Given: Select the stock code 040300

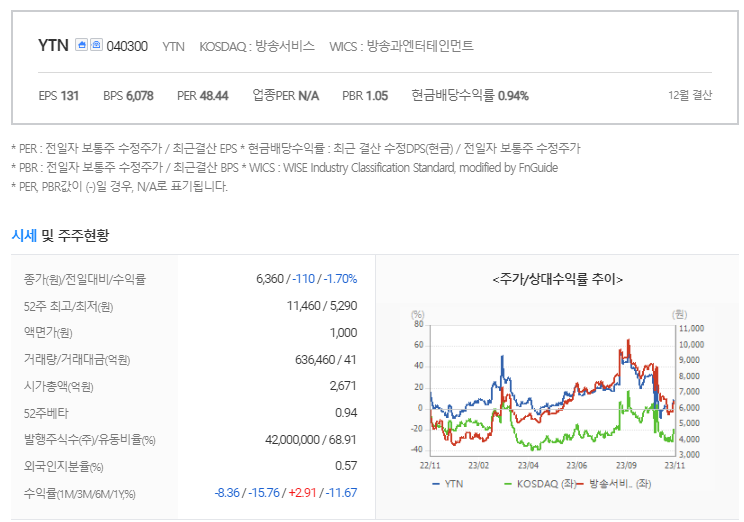Looking at the screenshot, I should click(x=127, y=47).
